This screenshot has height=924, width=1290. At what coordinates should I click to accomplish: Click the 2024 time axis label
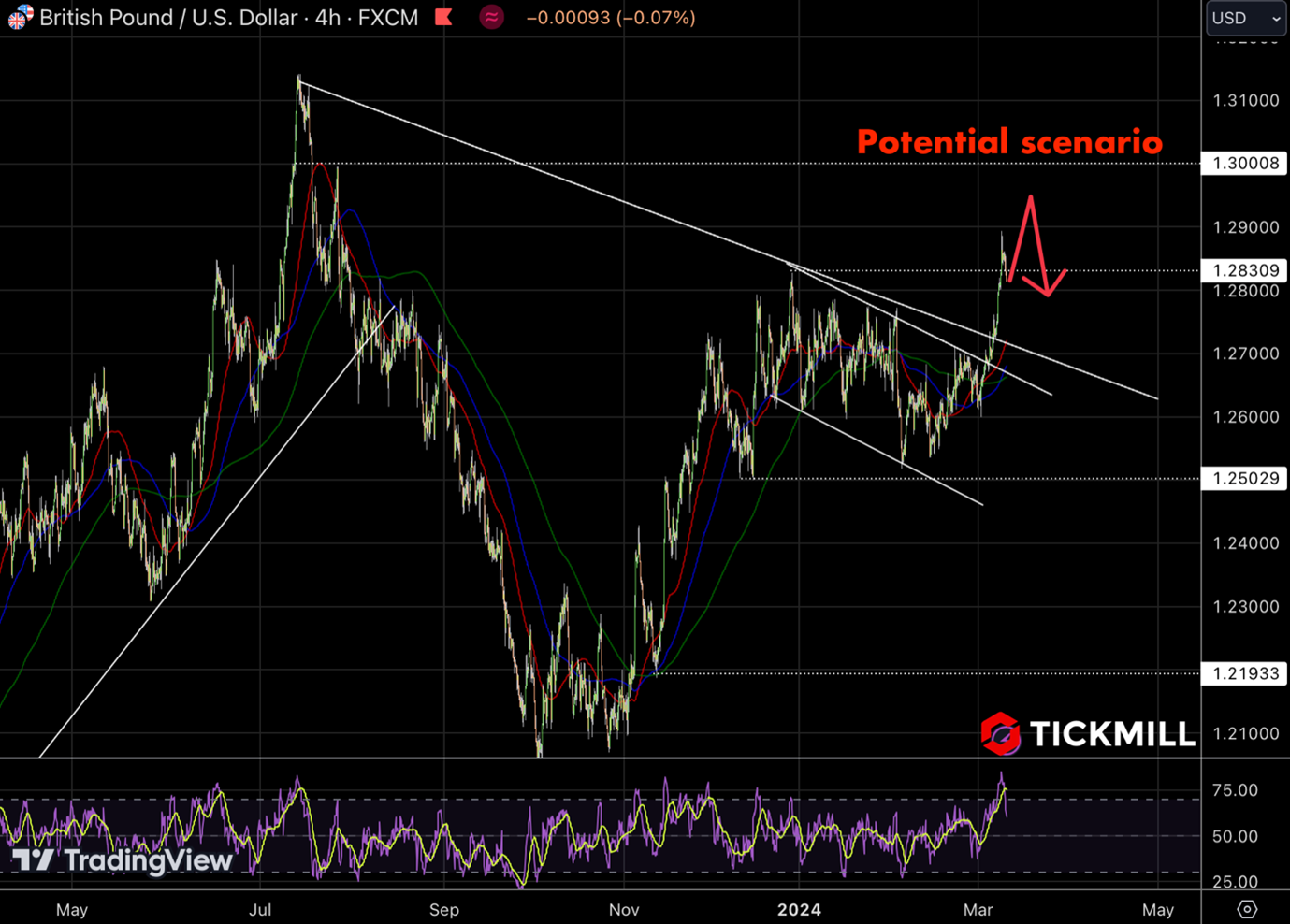click(x=799, y=909)
